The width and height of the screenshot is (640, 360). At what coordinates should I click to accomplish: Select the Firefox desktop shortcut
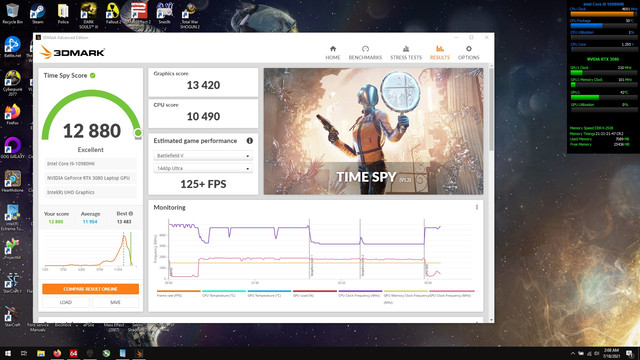(13, 114)
